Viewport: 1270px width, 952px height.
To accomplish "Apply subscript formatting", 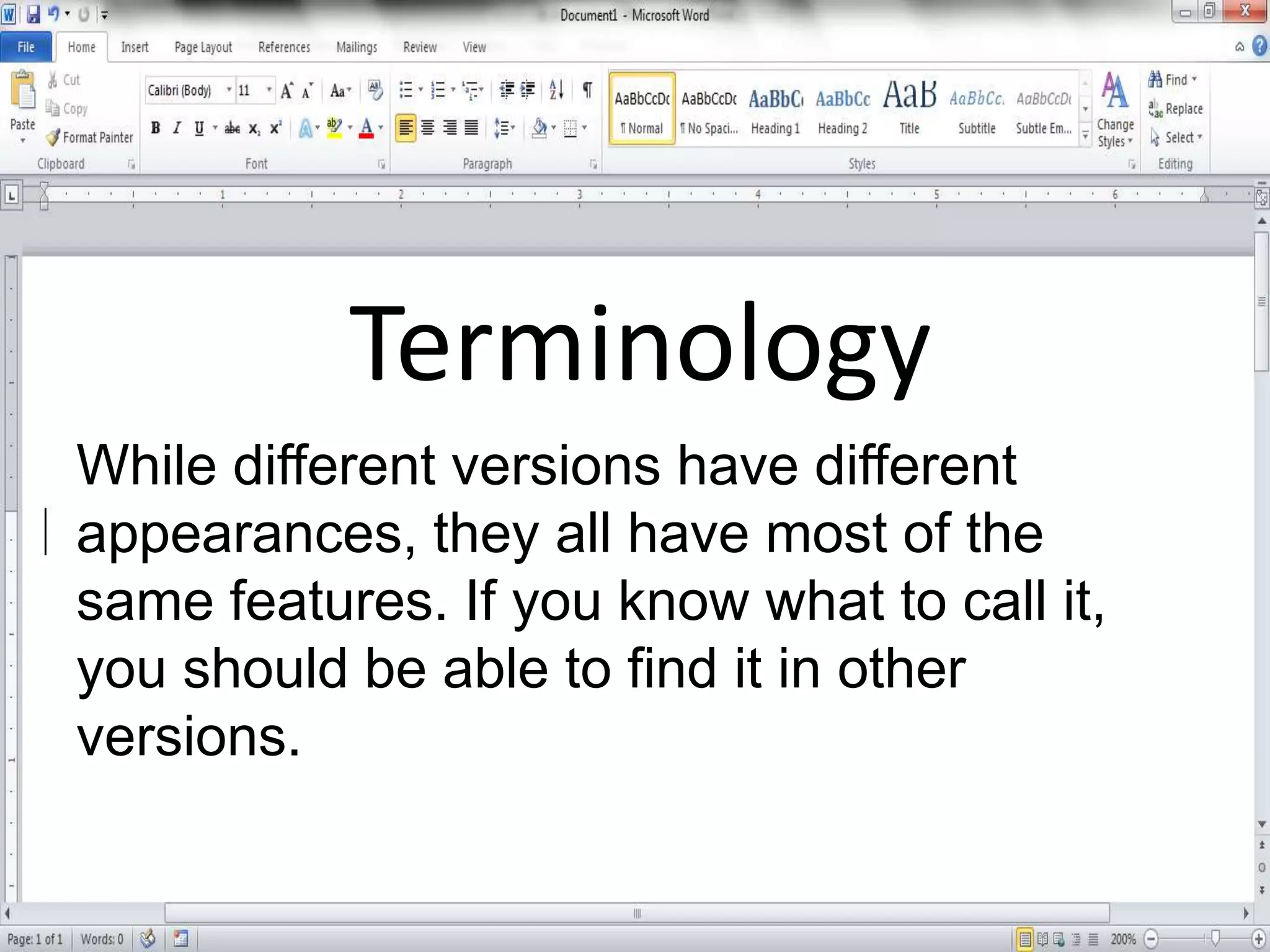I will [x=254, y=129].
